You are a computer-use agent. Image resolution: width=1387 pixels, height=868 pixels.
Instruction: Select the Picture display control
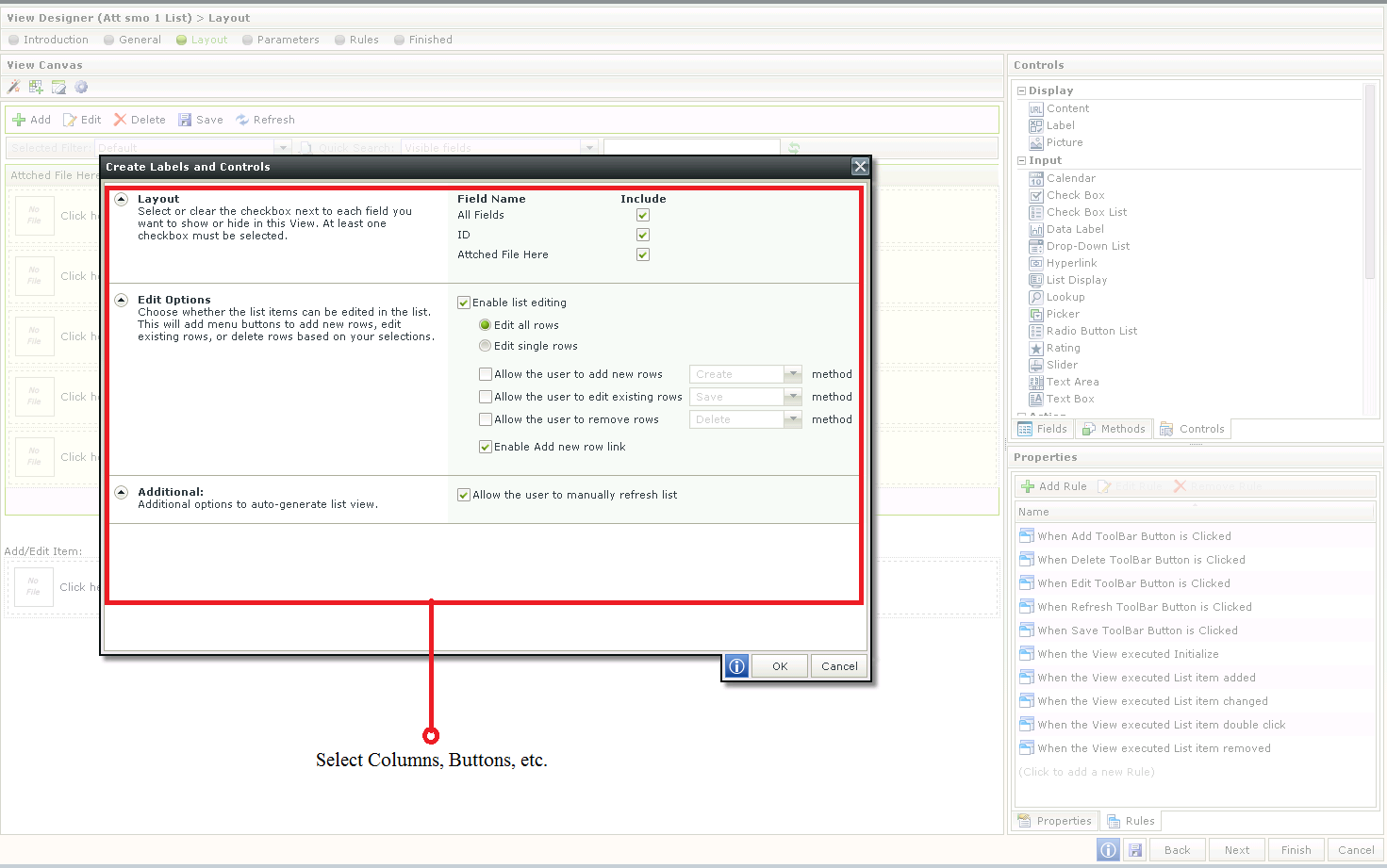tap(1056, 142)
